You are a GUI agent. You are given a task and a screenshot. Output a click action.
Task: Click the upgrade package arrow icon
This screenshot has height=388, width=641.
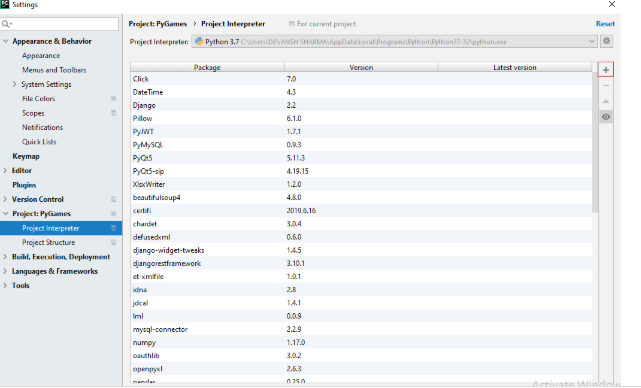pos(606,101)
